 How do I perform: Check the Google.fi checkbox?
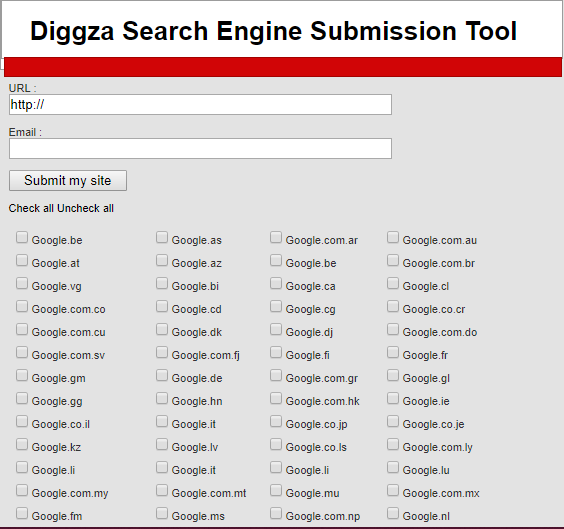pos(276,352)
